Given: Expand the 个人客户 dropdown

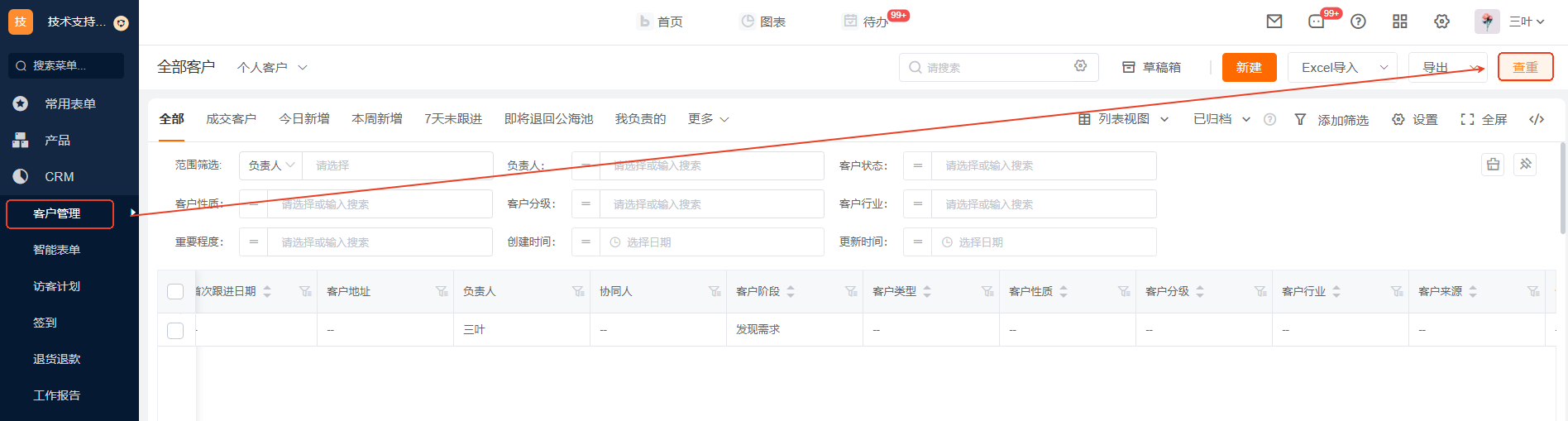Looking at the screenshot, I should coord(272,67).
